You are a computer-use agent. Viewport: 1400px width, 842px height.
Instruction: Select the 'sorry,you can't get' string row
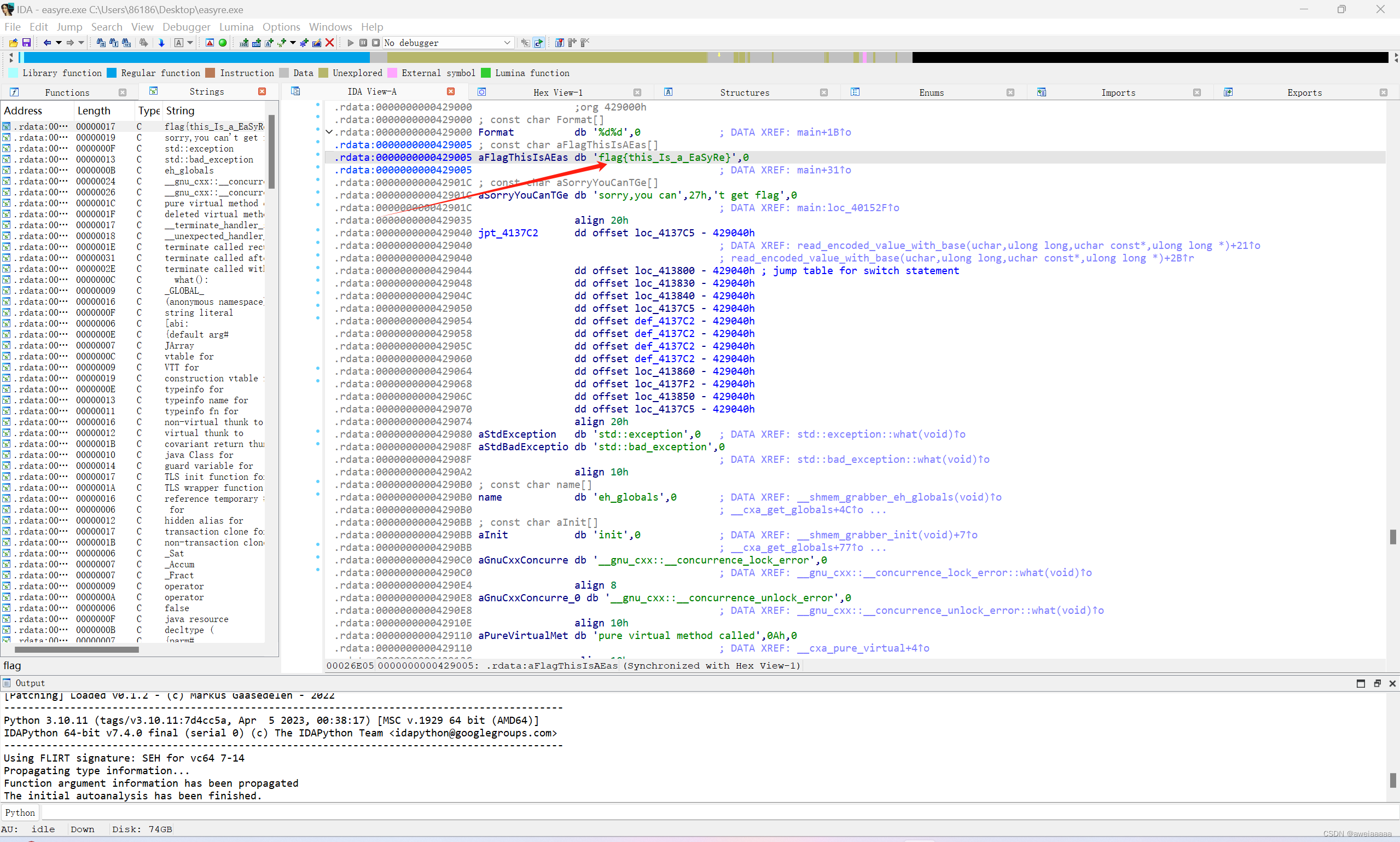[134, 137]
